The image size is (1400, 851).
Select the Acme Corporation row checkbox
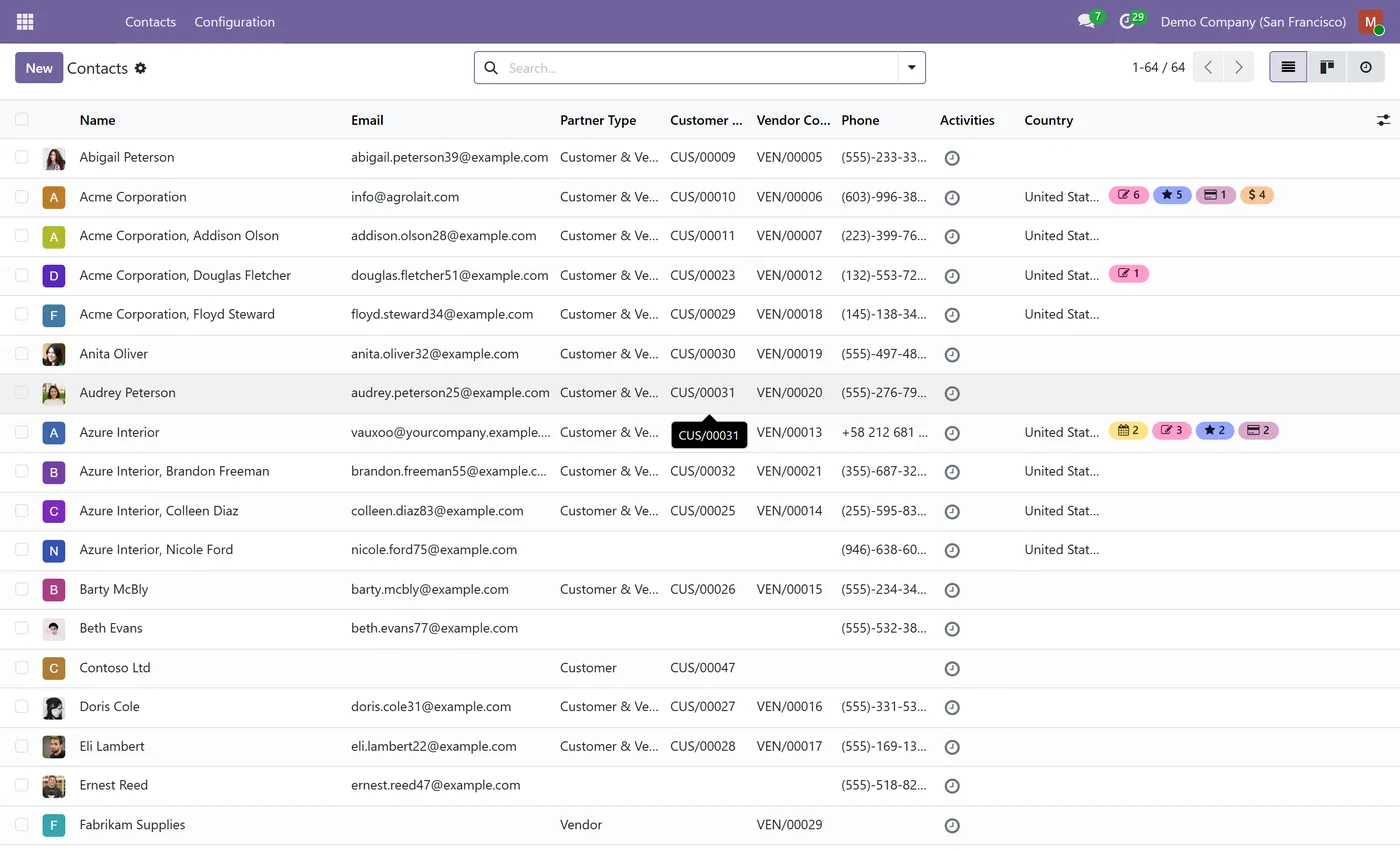(x=22, y=197)
